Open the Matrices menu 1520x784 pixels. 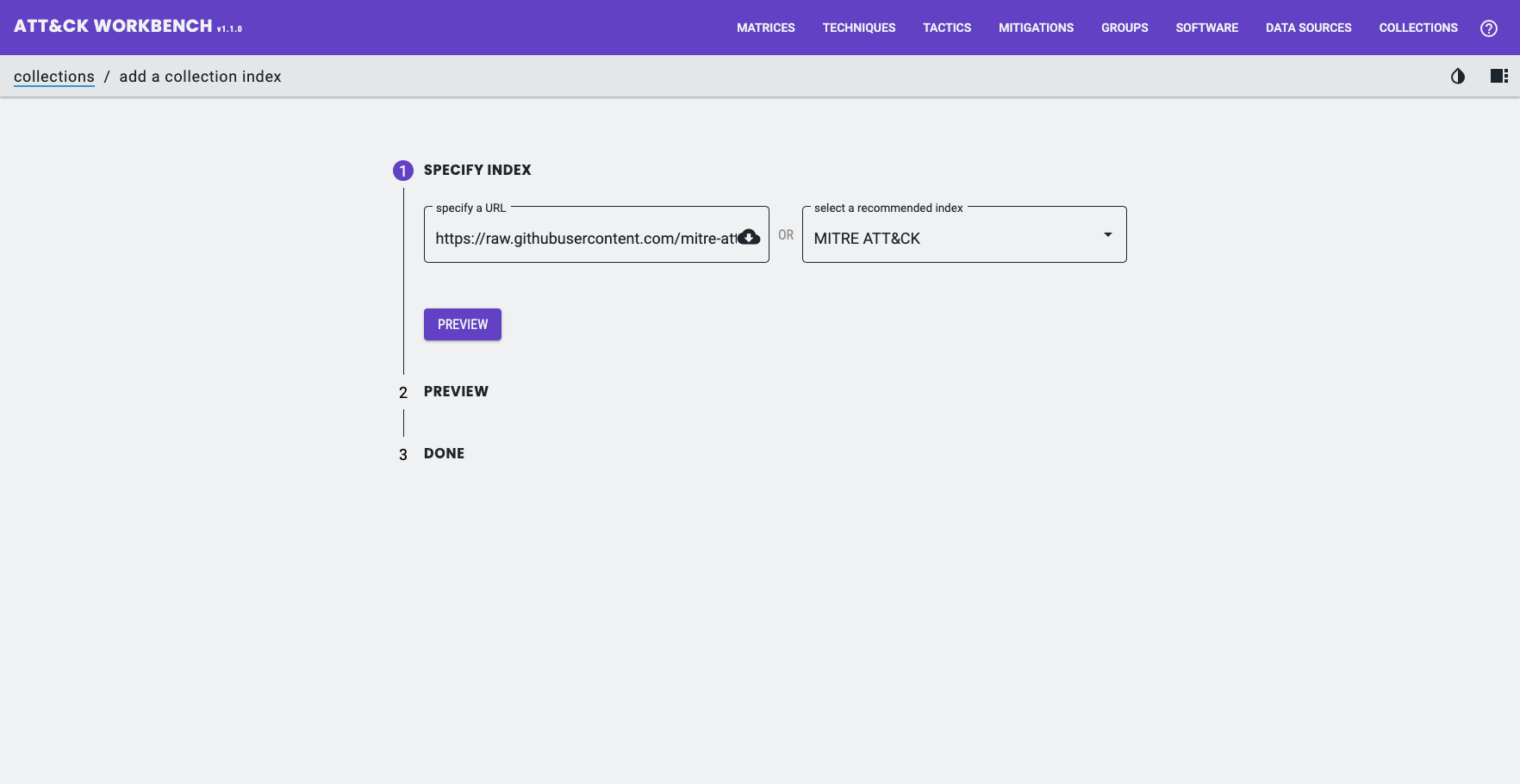click(765, 28)
